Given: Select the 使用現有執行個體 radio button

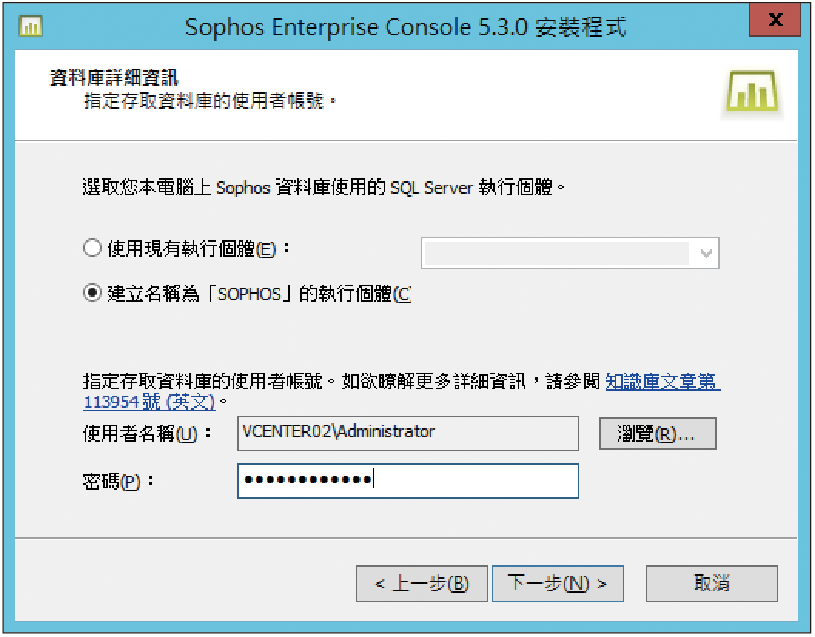Looking at the screenshot, I should point(92,248).
